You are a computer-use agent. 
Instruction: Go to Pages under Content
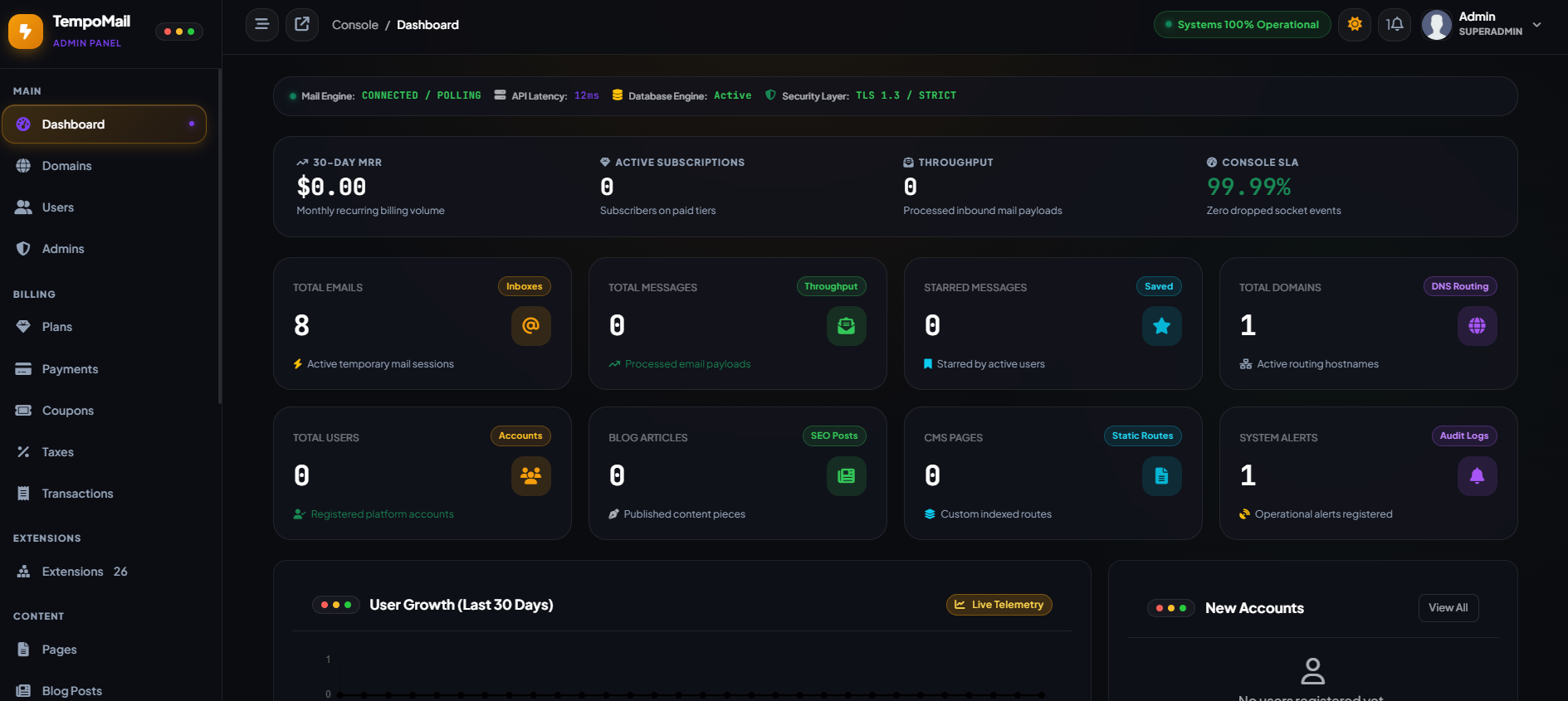[104, 650]
